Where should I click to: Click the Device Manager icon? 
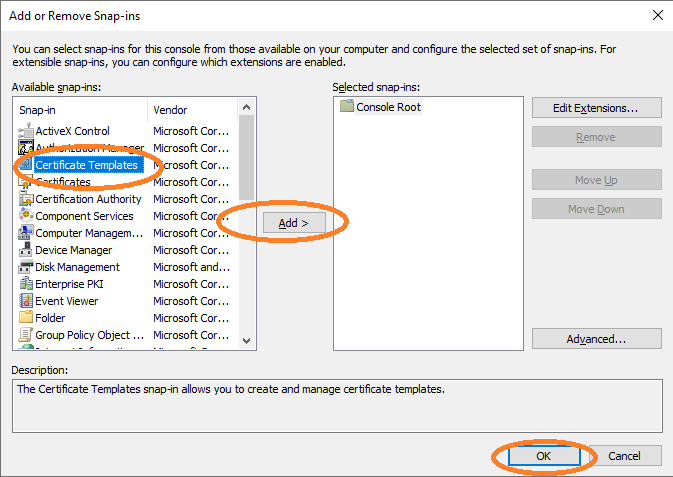point(26,250)
